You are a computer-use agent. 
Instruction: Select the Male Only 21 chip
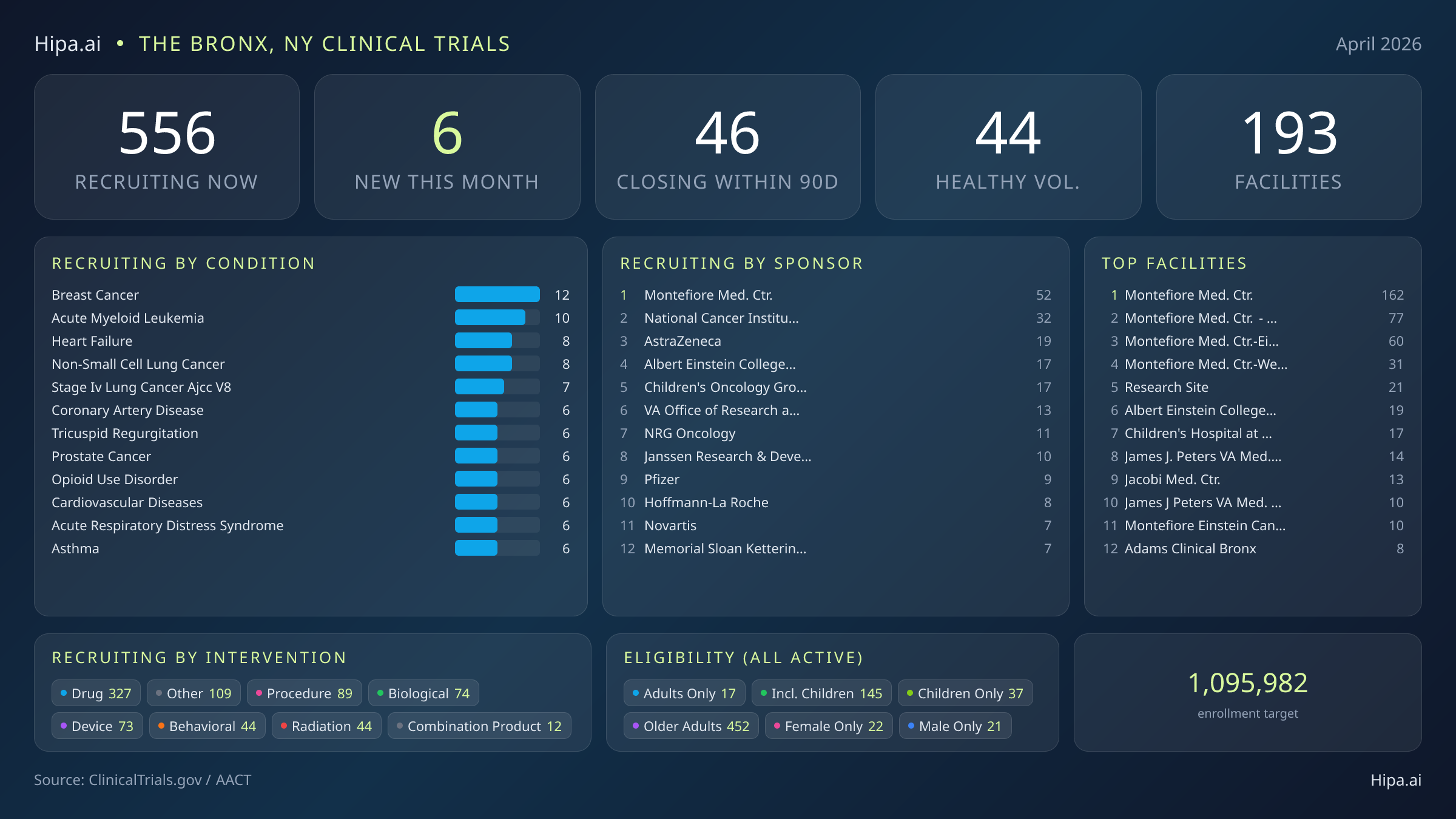pyautogui.click(x=955, y=726)
